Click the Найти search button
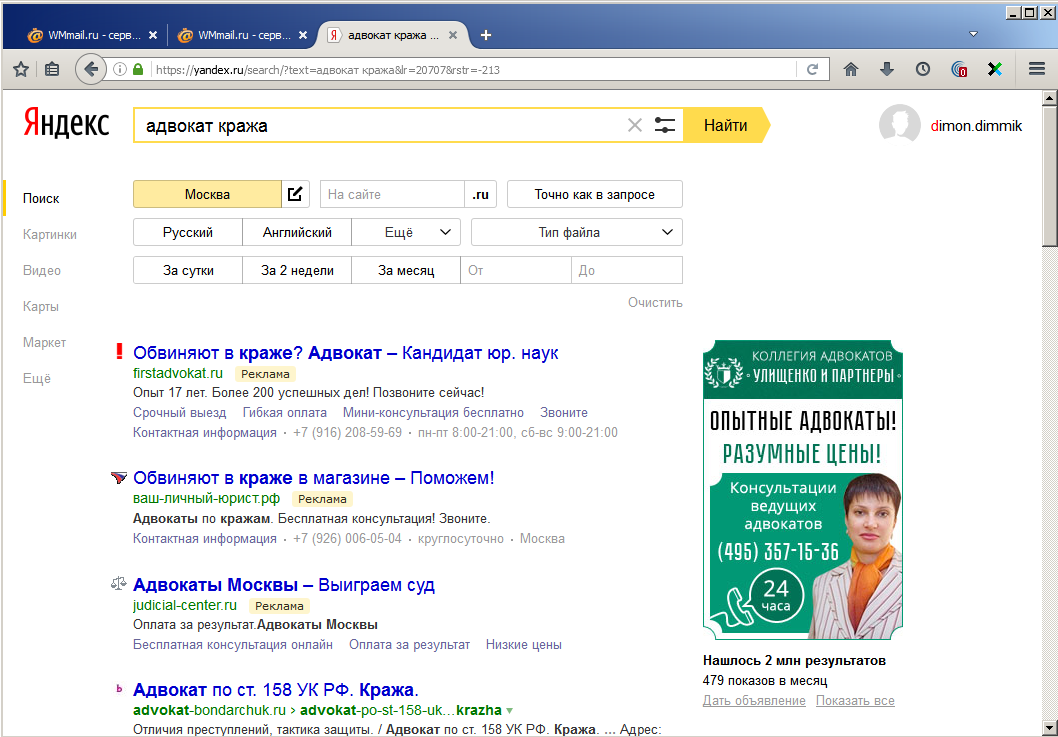This screenshot has width=1058, height=737. point(725,125)
